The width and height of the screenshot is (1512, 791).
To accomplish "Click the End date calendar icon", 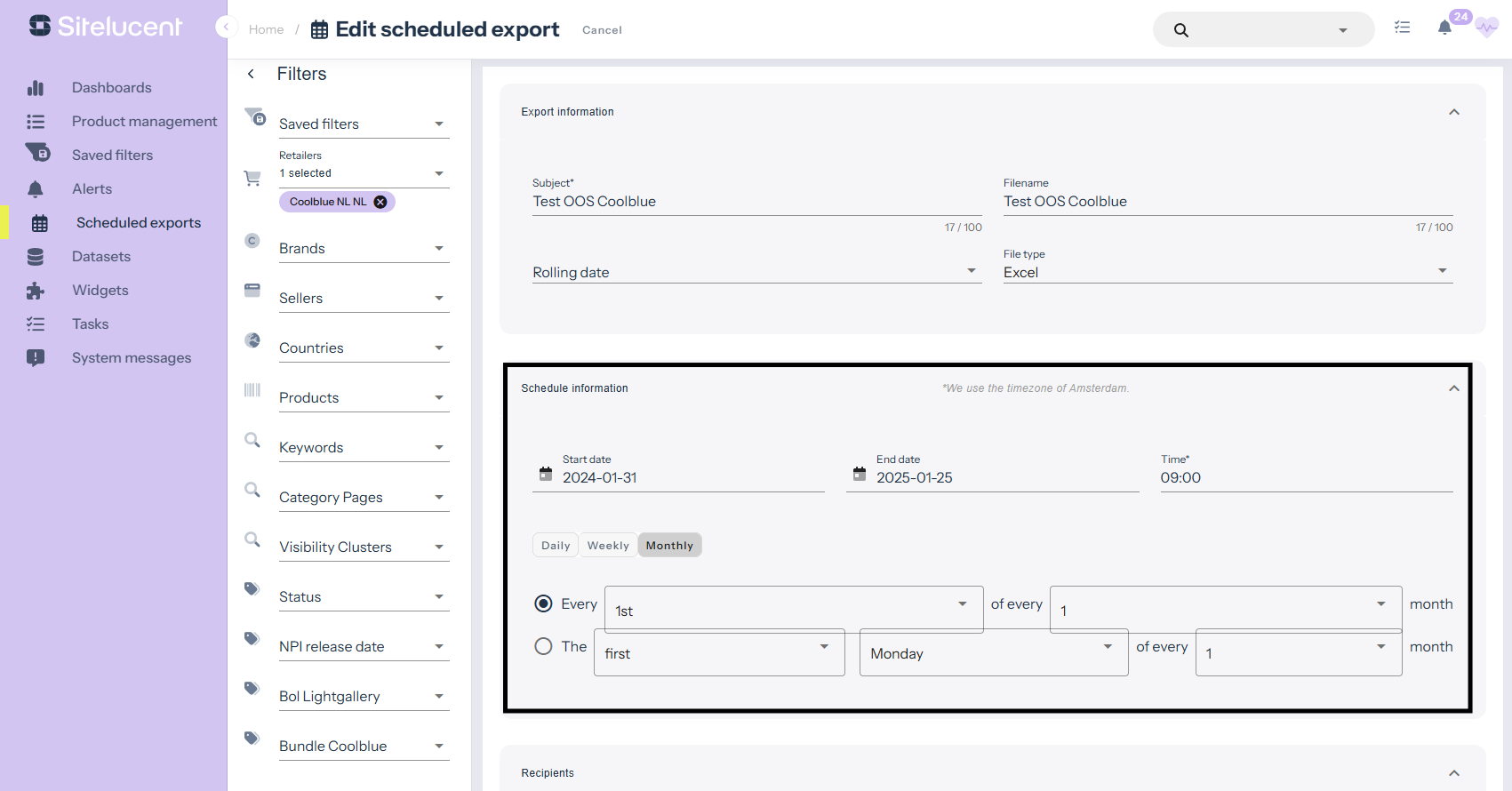I will point(860,474).
